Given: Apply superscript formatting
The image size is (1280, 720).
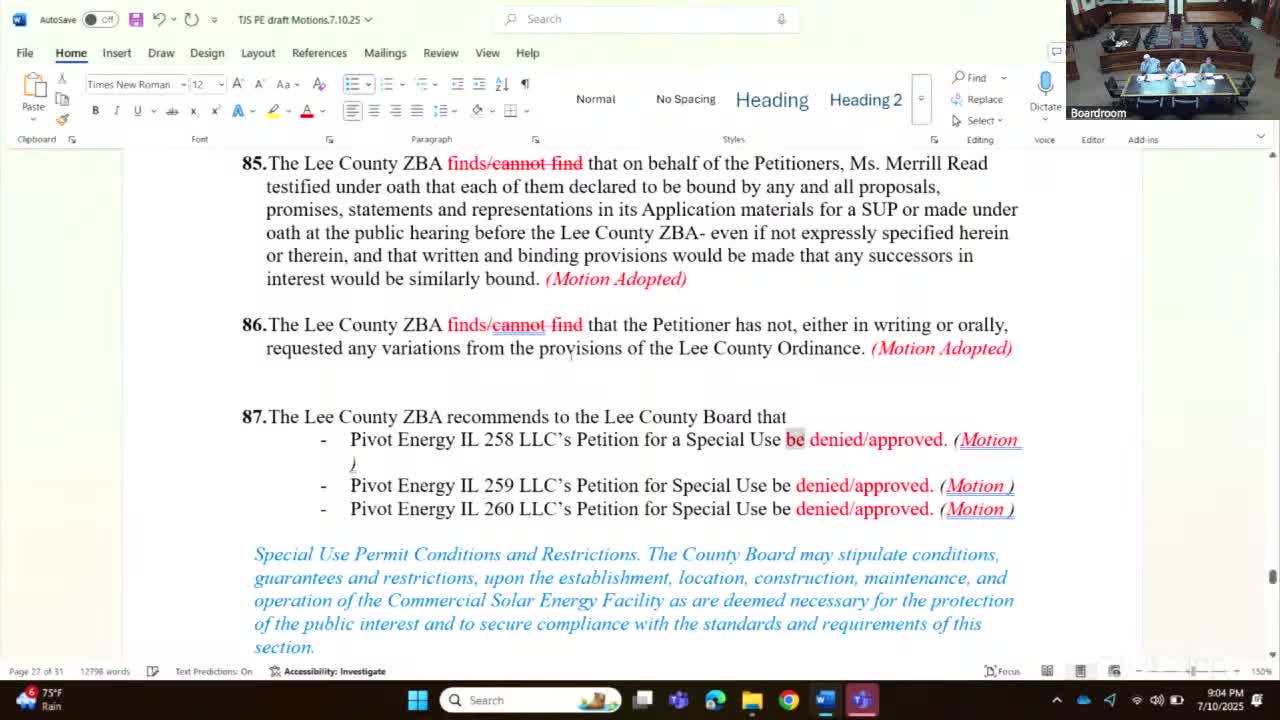Looking at the screenshot, I should (215, 111).
